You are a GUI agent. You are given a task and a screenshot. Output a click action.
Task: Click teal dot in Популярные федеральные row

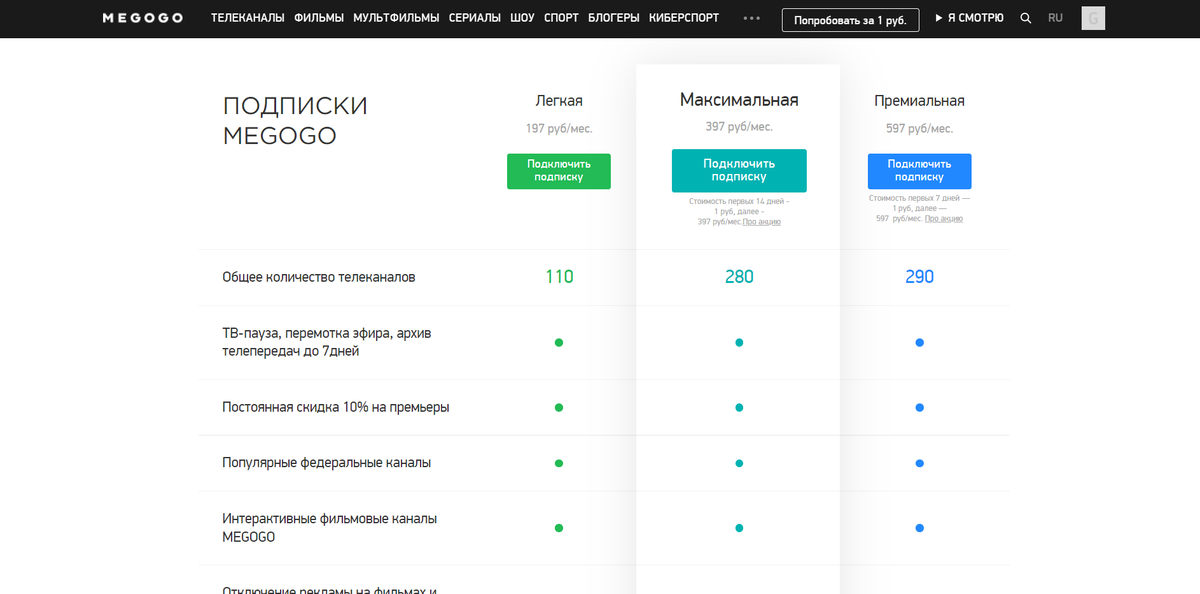[739, 463]
